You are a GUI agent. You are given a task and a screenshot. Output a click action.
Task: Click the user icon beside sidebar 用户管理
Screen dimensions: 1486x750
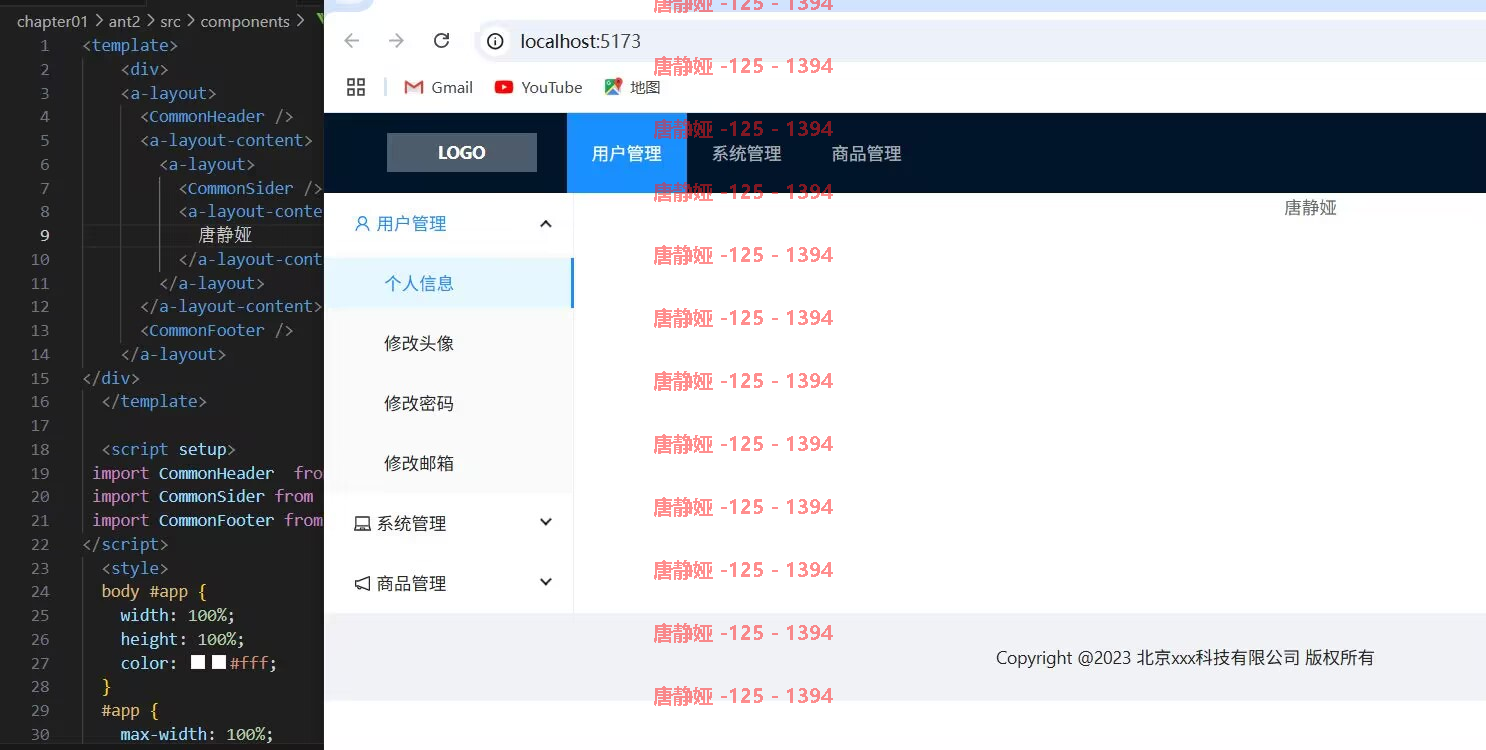tap(363, 224)
